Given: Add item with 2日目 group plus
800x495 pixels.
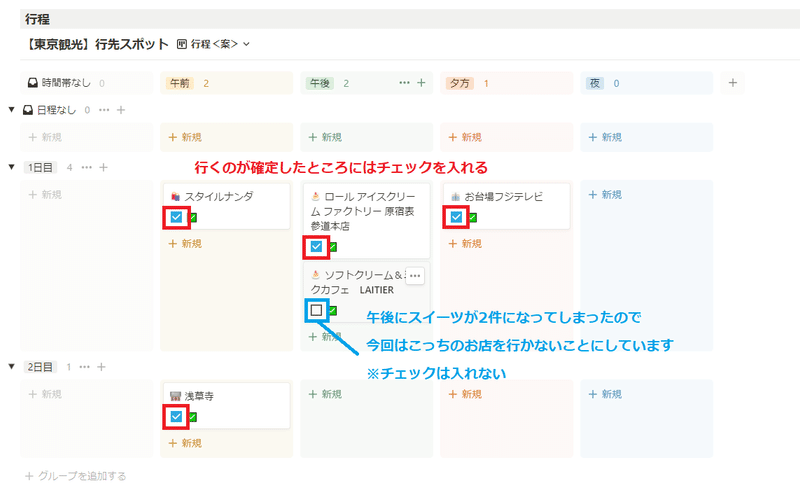Looking at the screenshot, I should tap(102, 367).
